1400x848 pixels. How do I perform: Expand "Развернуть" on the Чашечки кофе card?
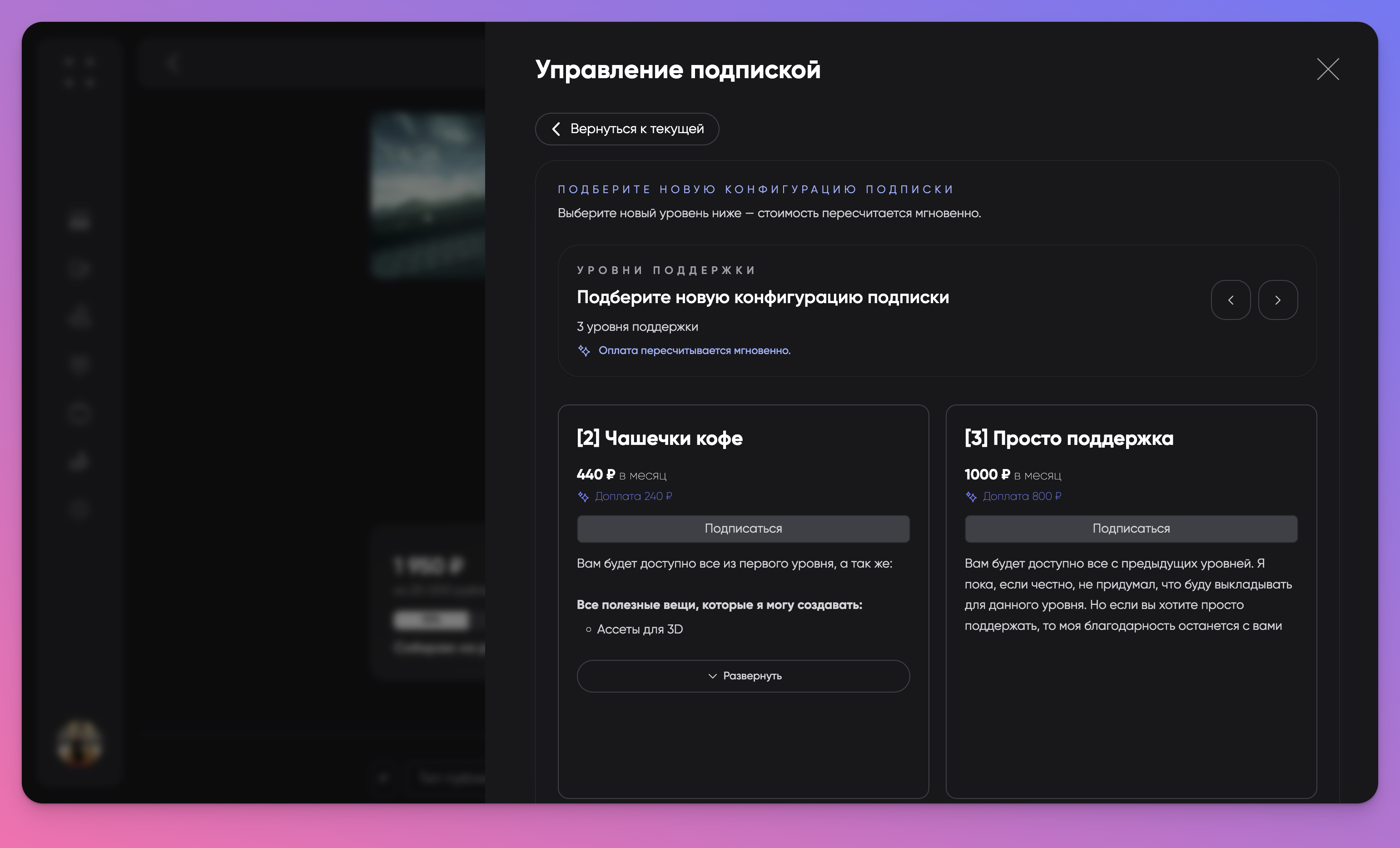(x=743, y=676)
